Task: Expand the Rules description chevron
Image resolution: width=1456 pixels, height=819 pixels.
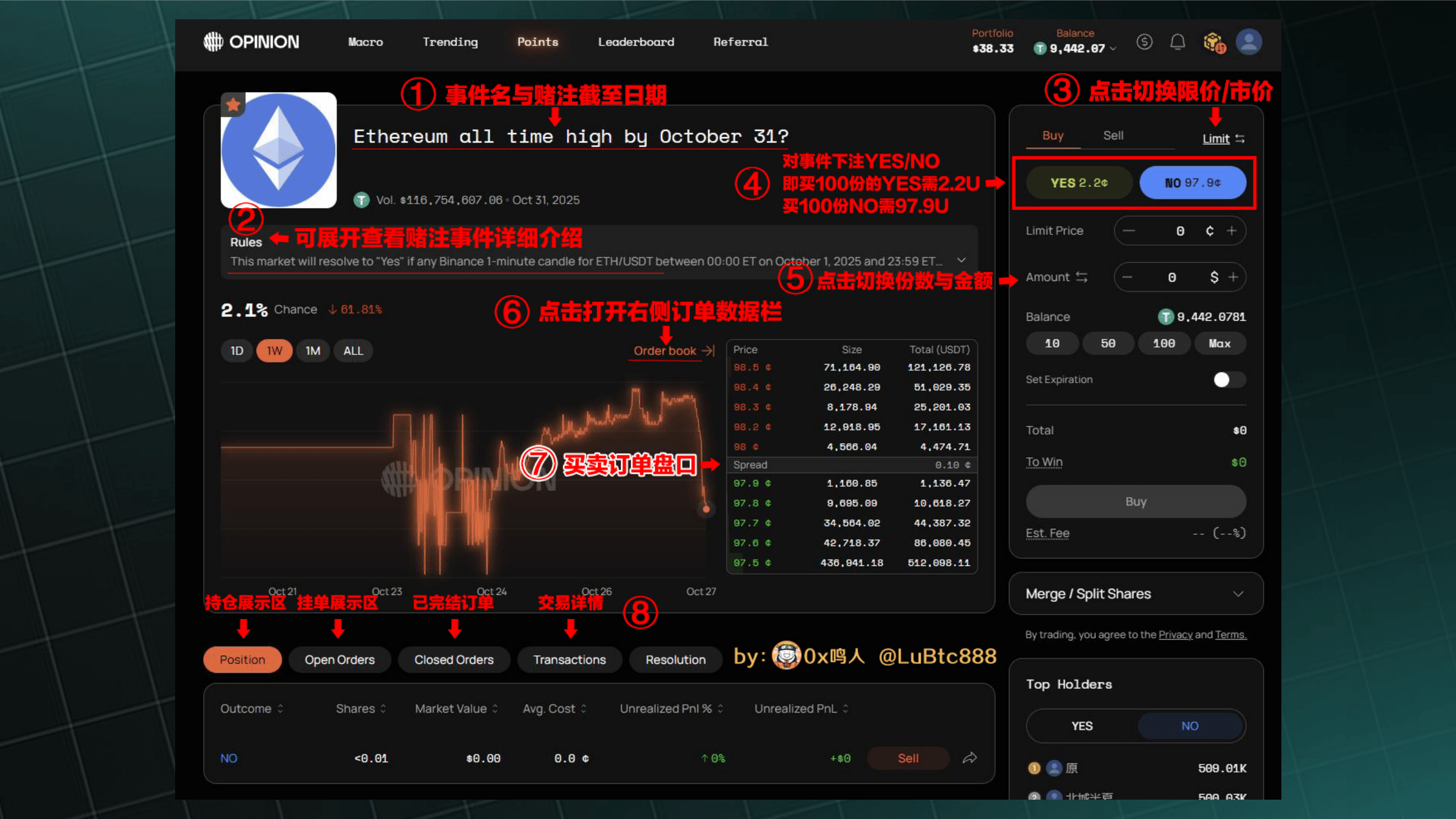Action: (x=961, y=260)
